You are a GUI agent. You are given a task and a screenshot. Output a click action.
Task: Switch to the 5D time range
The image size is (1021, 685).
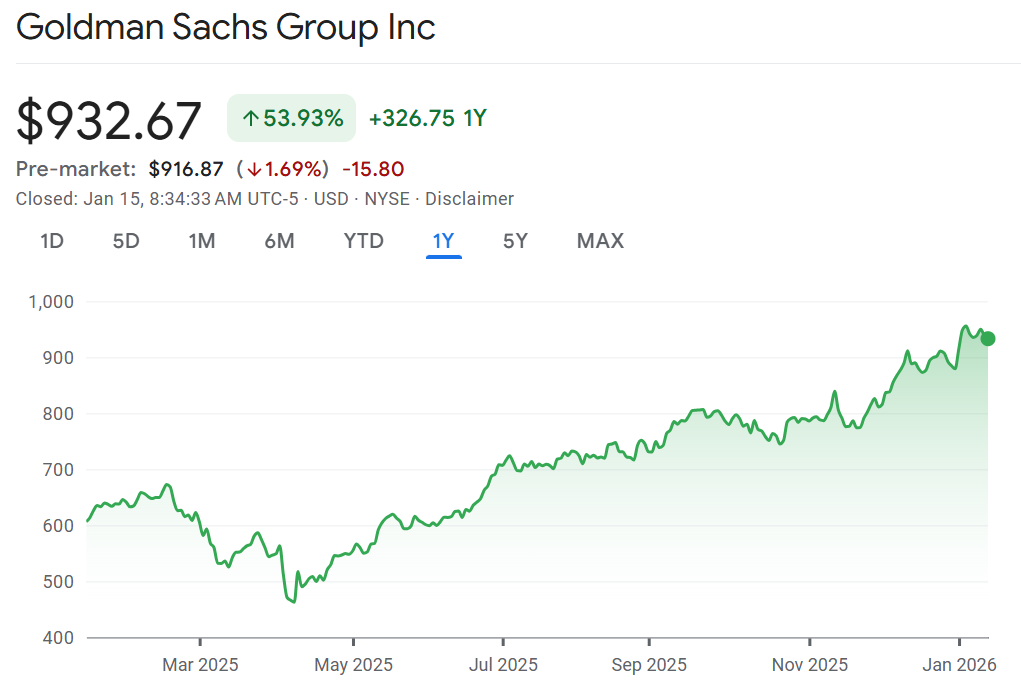[x=126, y=241]
